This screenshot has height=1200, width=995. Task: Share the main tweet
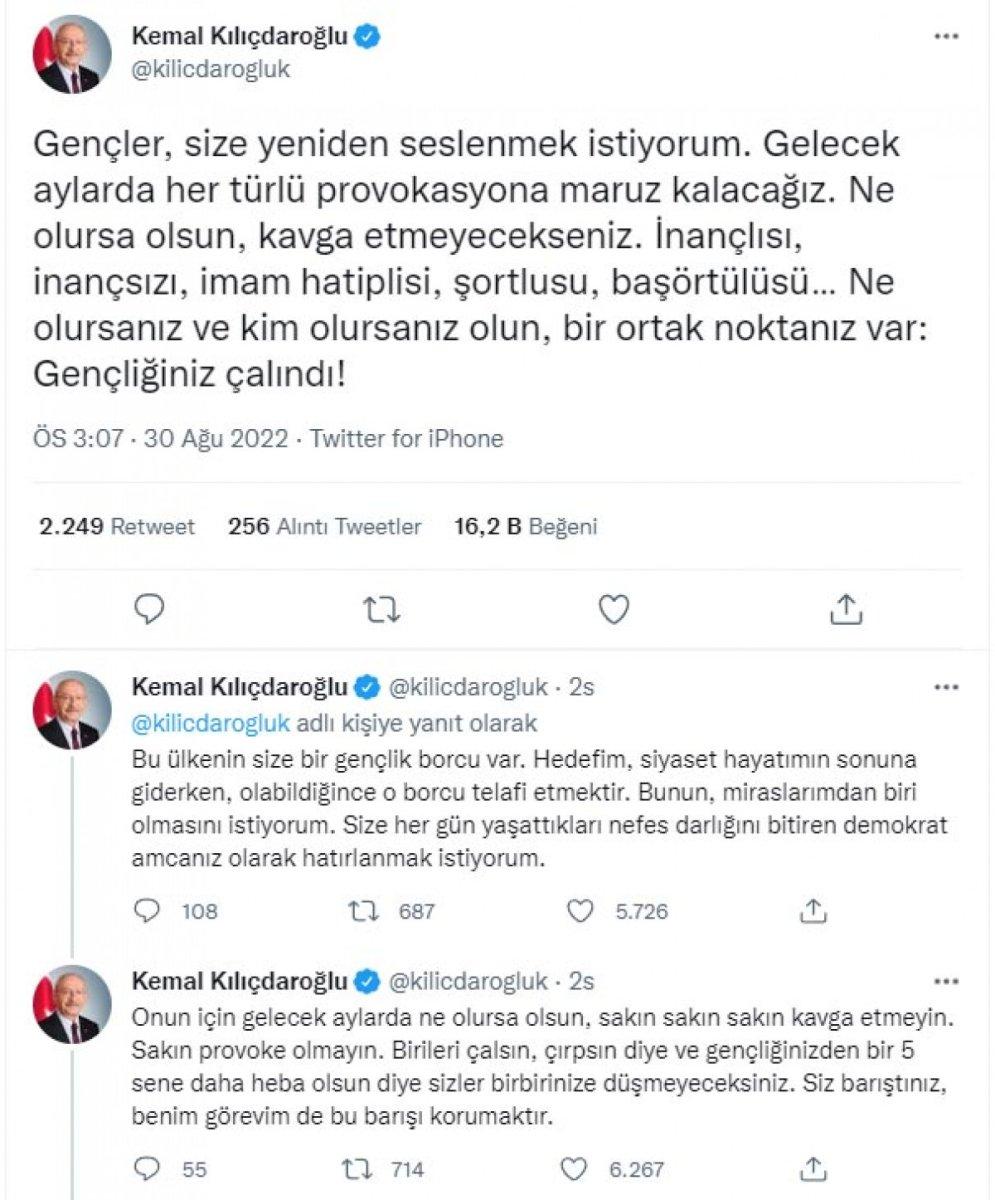click(846, 606)
